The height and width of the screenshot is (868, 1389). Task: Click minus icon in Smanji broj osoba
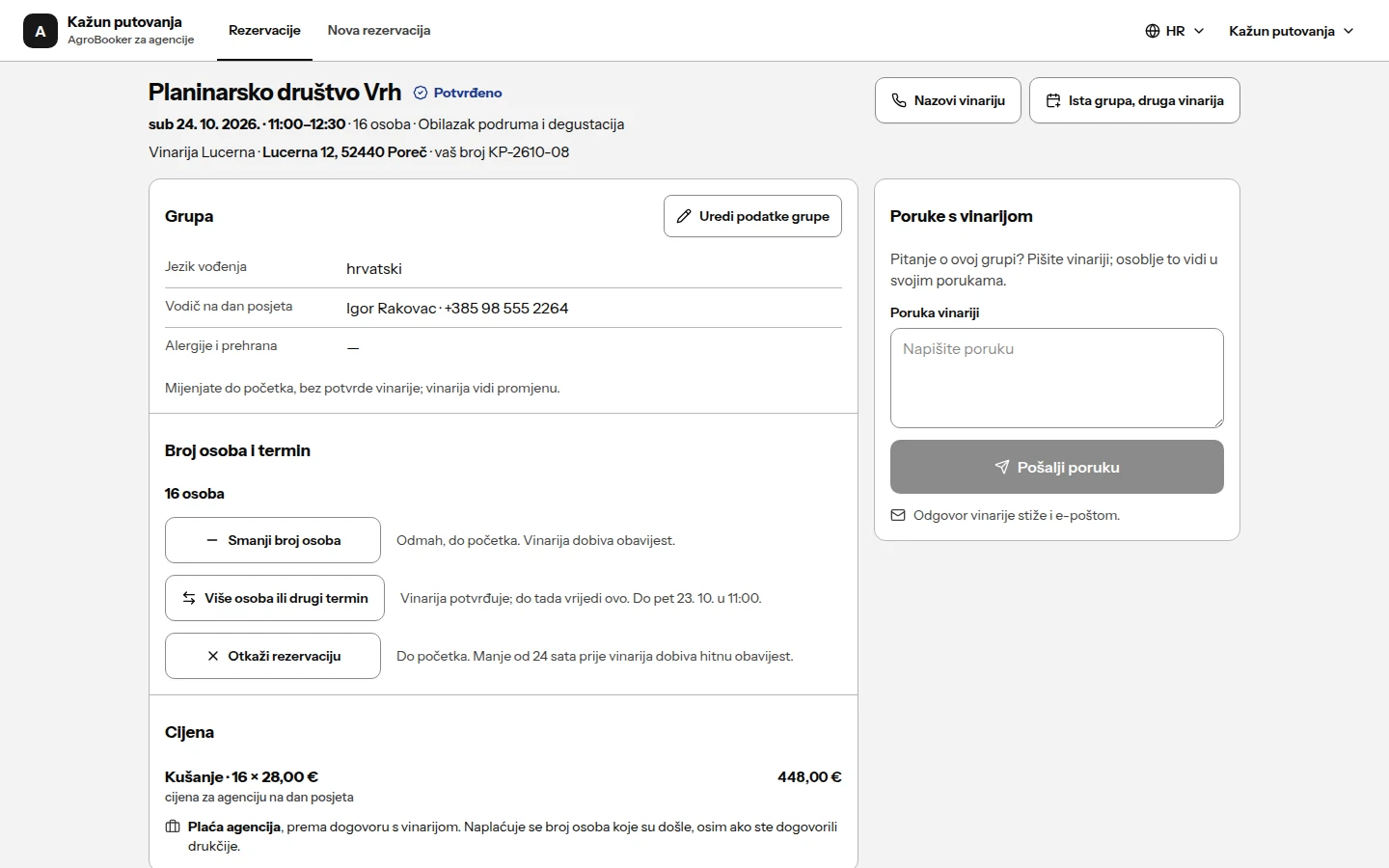coord(212,540)
